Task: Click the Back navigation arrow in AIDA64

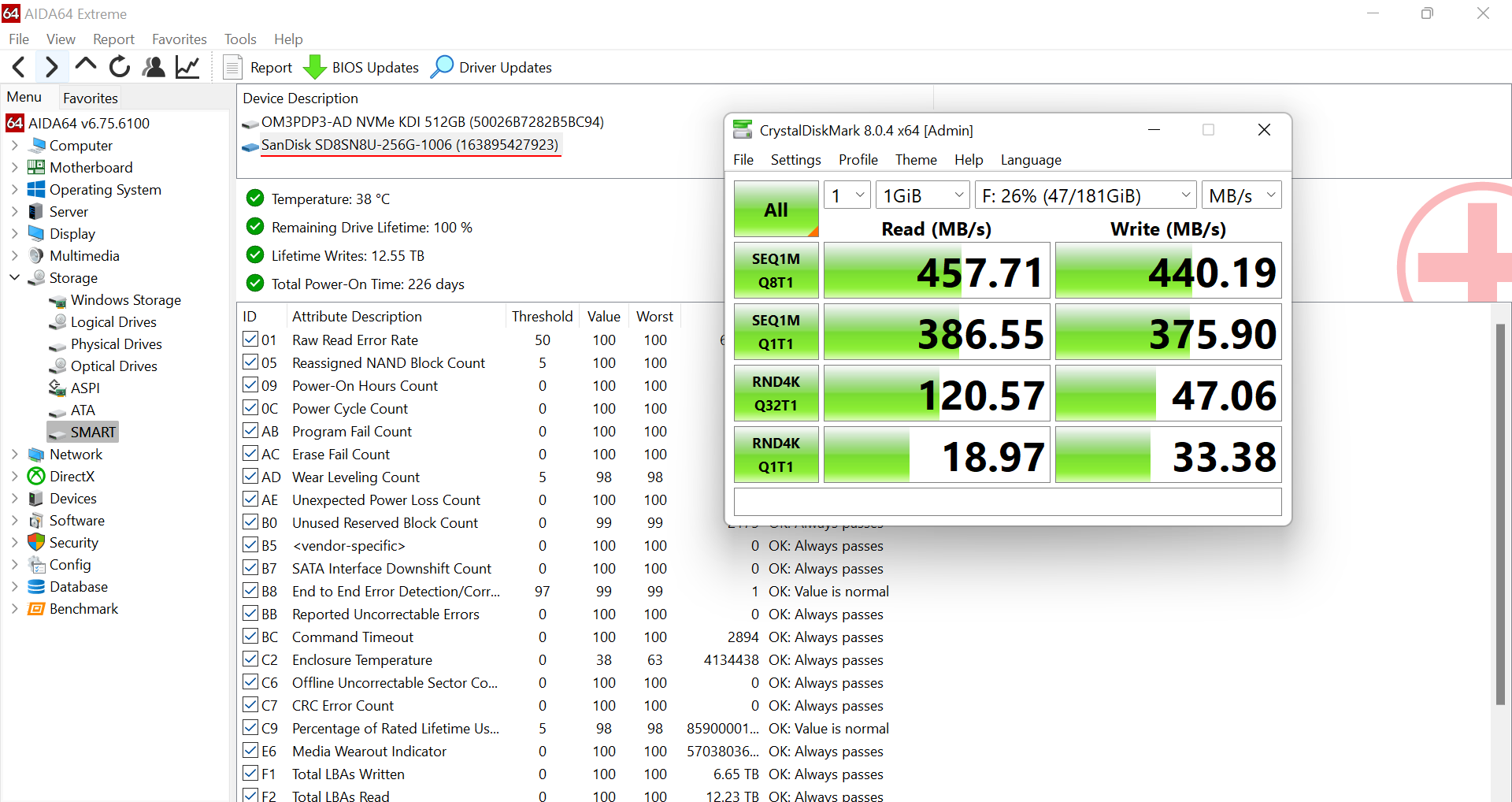Action: tap(20, 68)
